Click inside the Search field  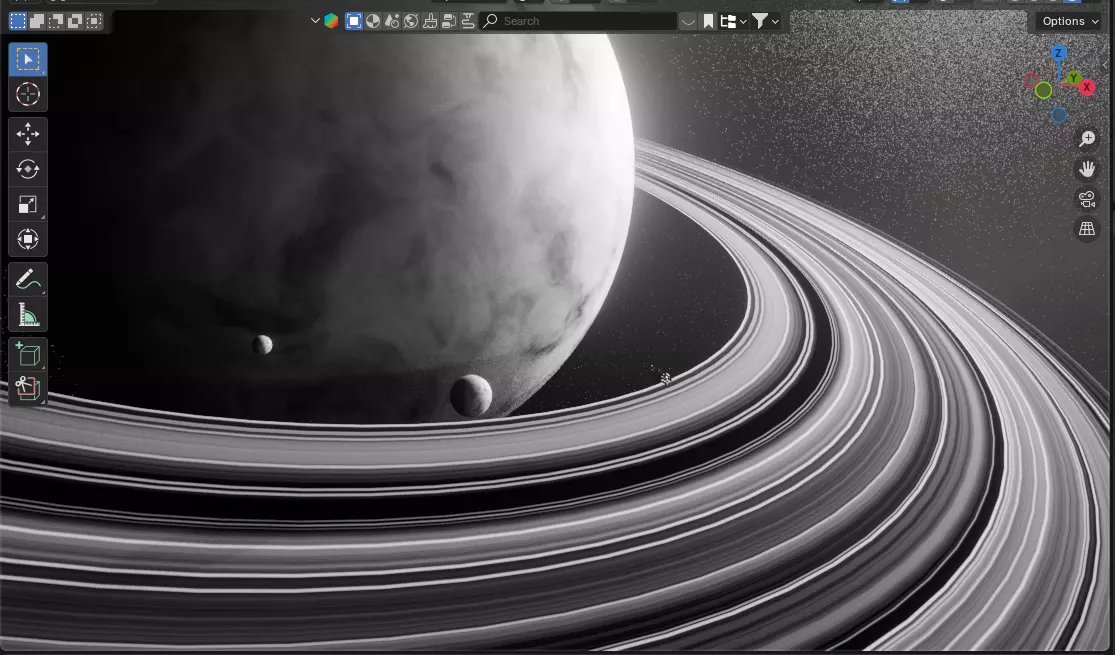578,21
